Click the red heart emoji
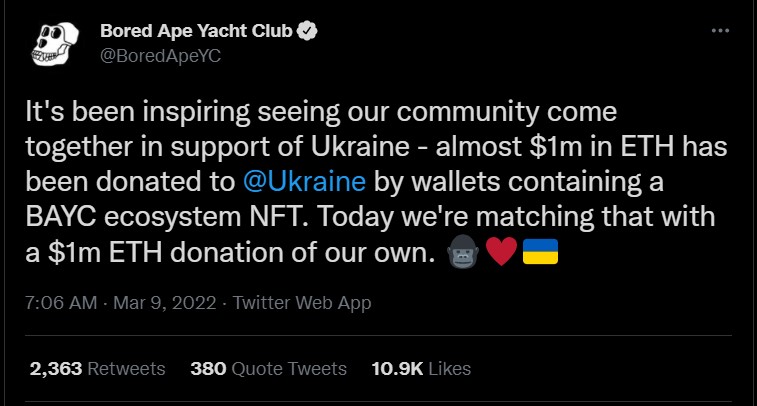757x406 pixels. coord(502,252)
